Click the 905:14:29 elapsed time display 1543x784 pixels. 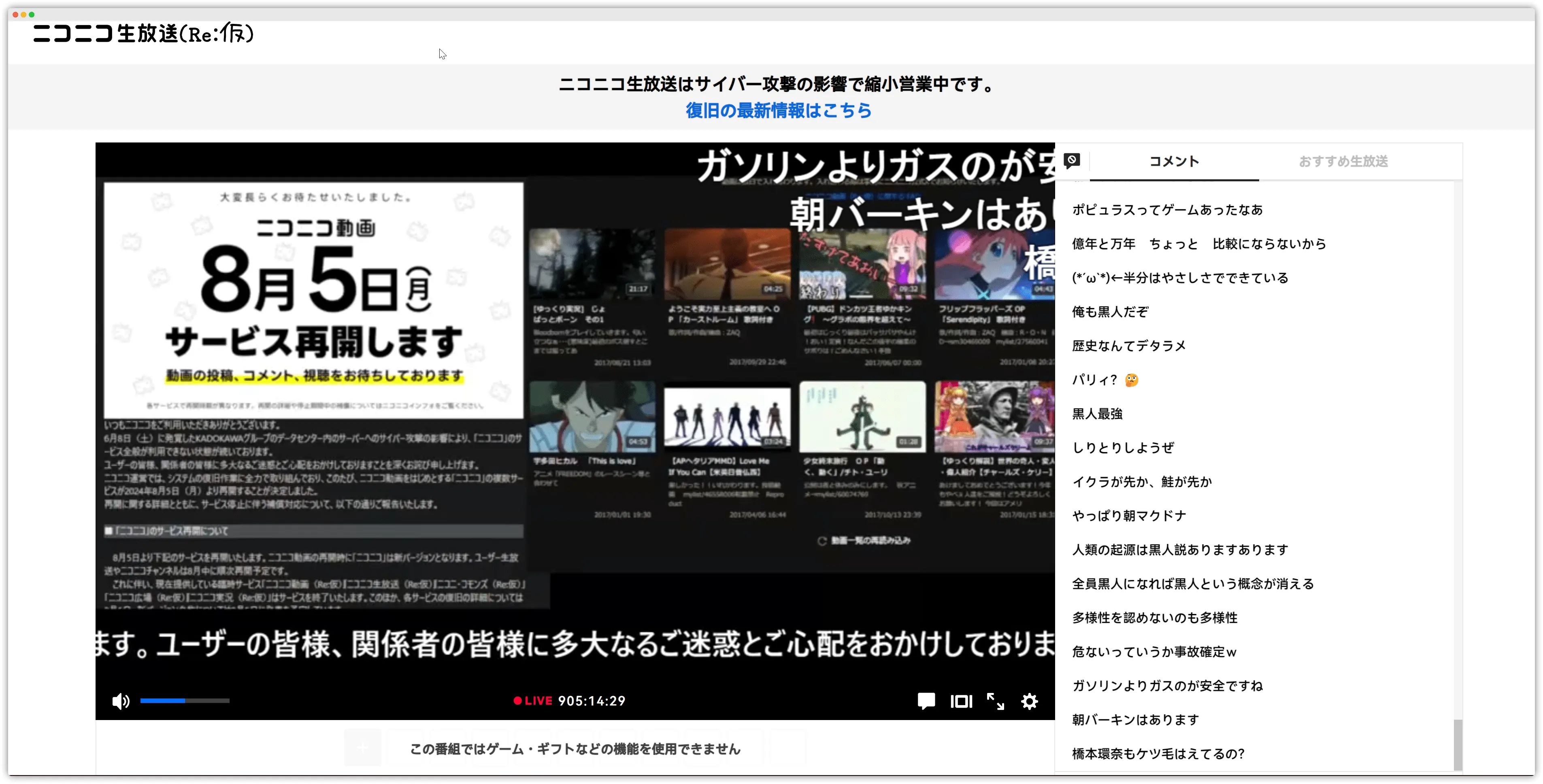click(x=592, y=701)
